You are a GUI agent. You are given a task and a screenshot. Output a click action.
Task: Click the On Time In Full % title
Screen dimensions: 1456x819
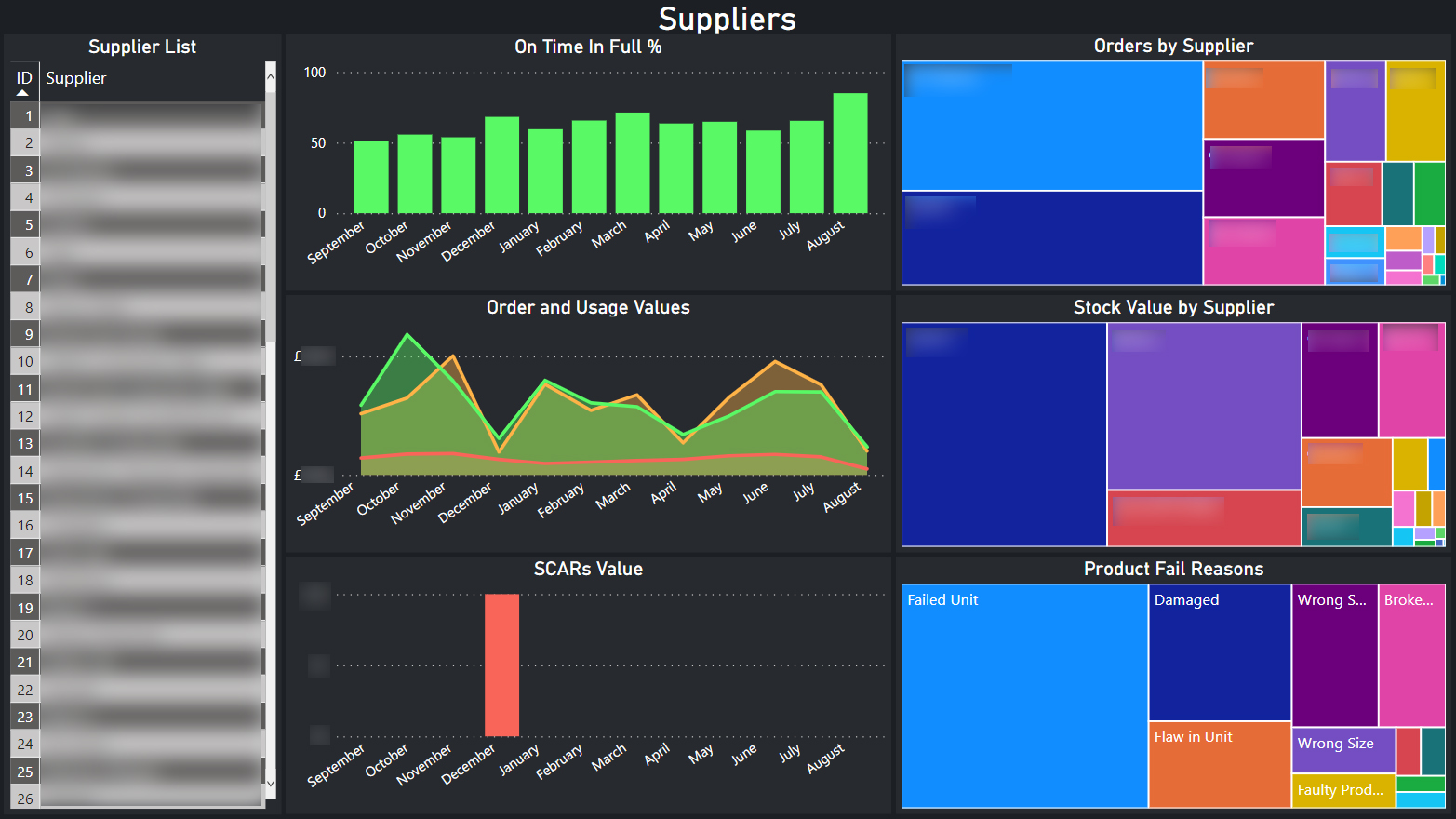[588, 47]
